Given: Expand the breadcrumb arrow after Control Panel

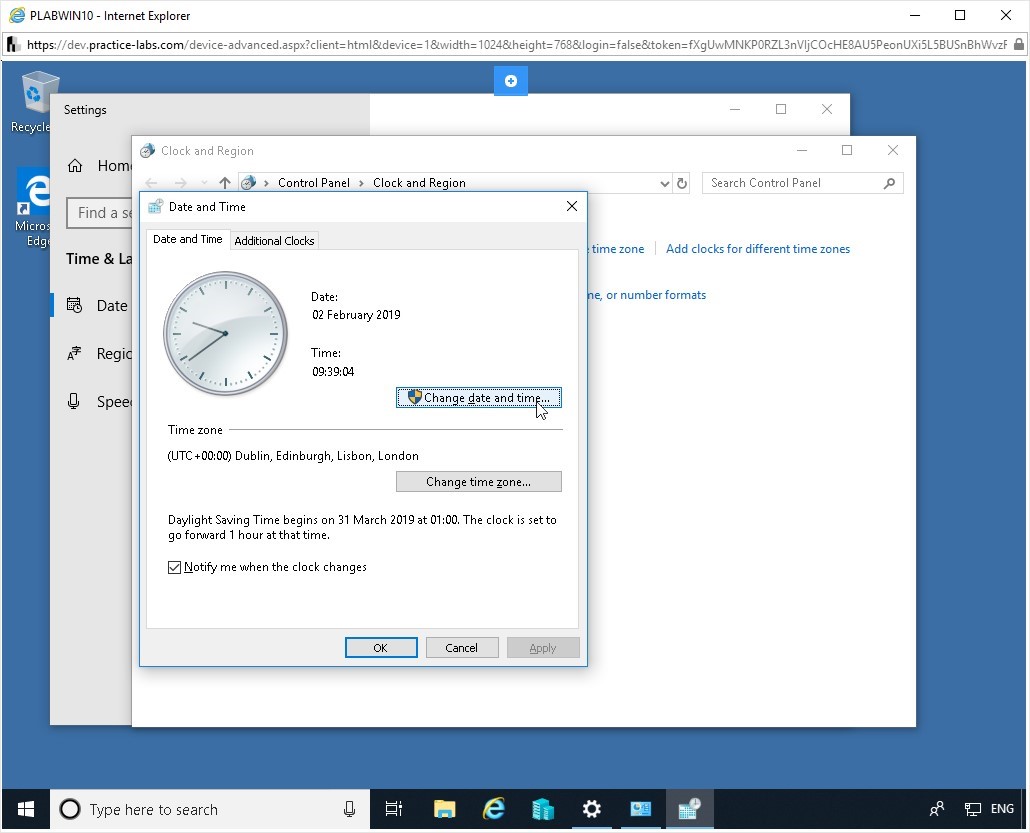Looking at the screenshot, I should pyautogui.click(x=361, y=183).
